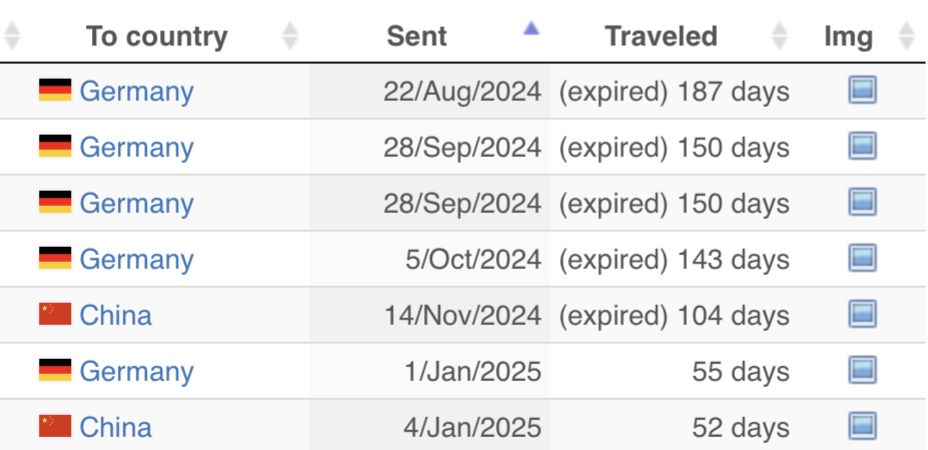
Task: Click German flag in the 1/Jan/2025 row
Action: tap(55, 370)
